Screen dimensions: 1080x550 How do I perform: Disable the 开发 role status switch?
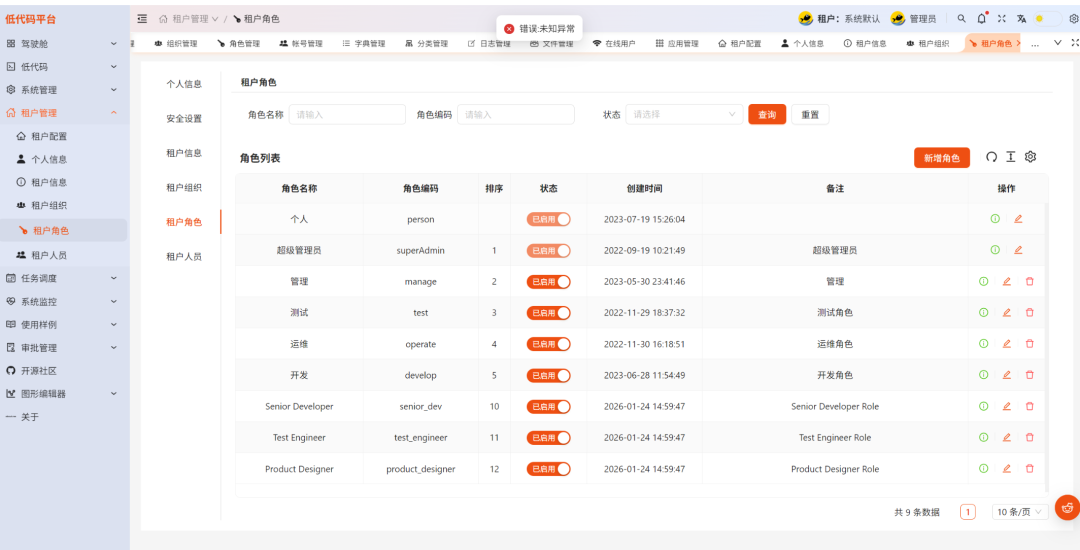[549, 375]
